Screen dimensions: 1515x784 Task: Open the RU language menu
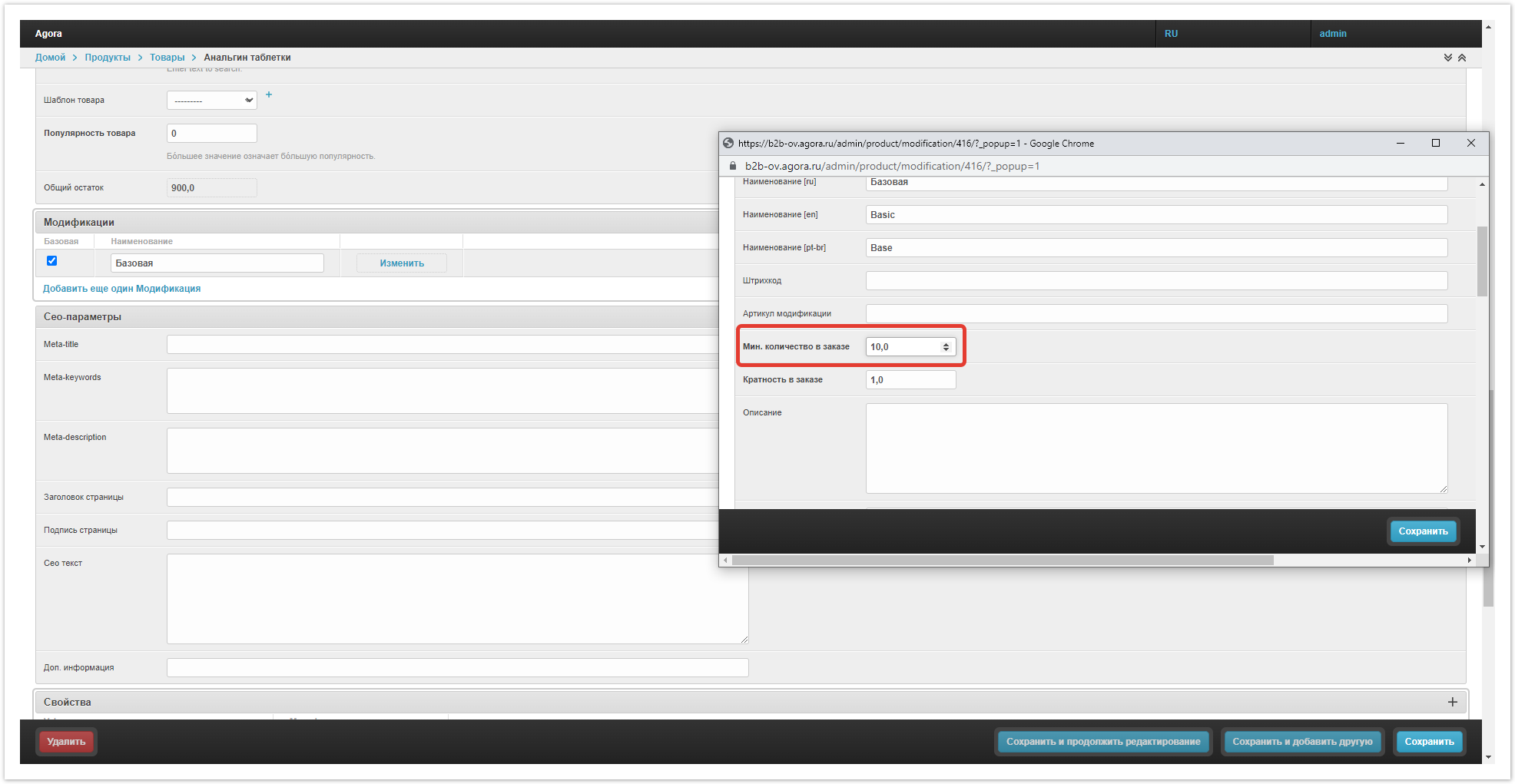coord(1171,34)
